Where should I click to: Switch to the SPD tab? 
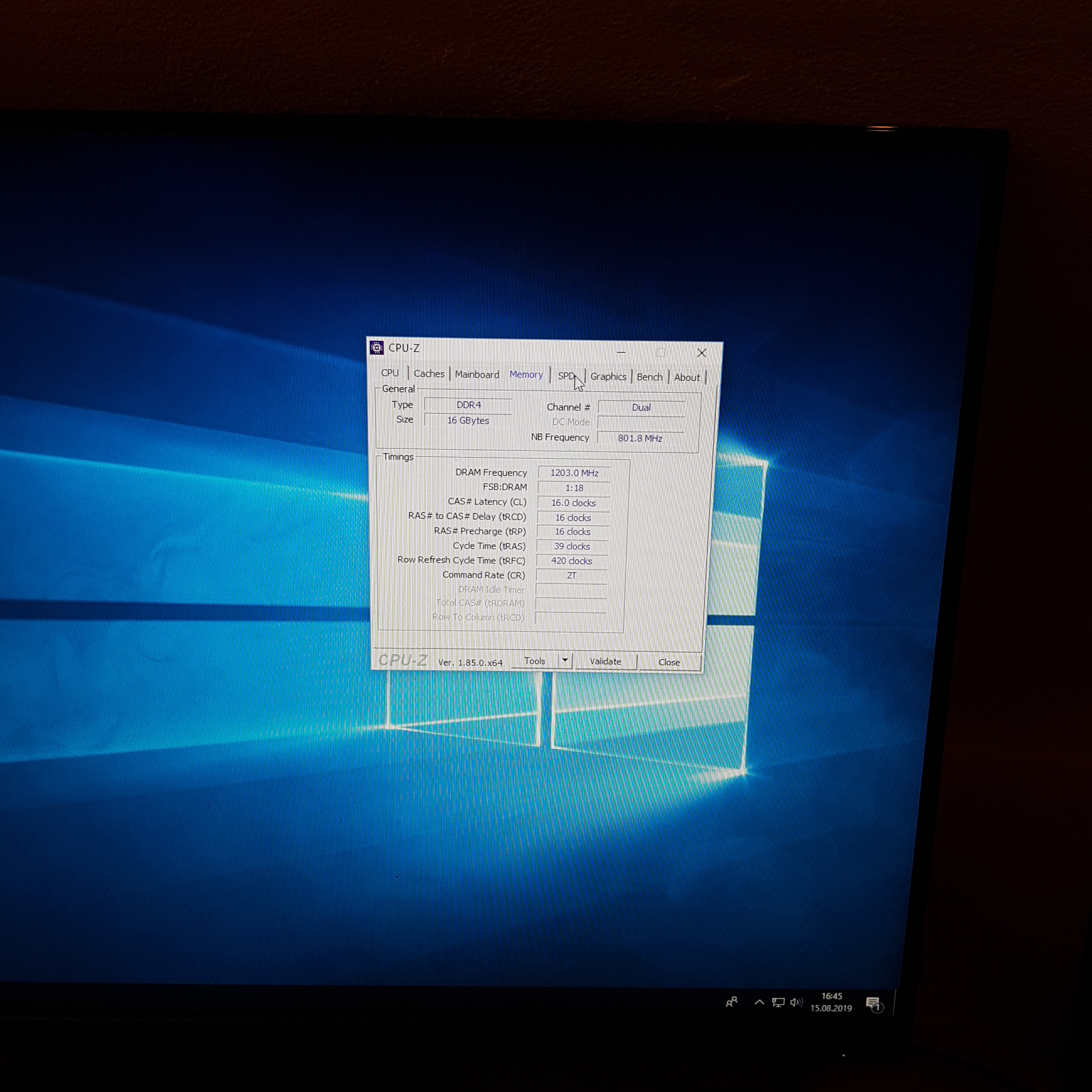point(567,376)
